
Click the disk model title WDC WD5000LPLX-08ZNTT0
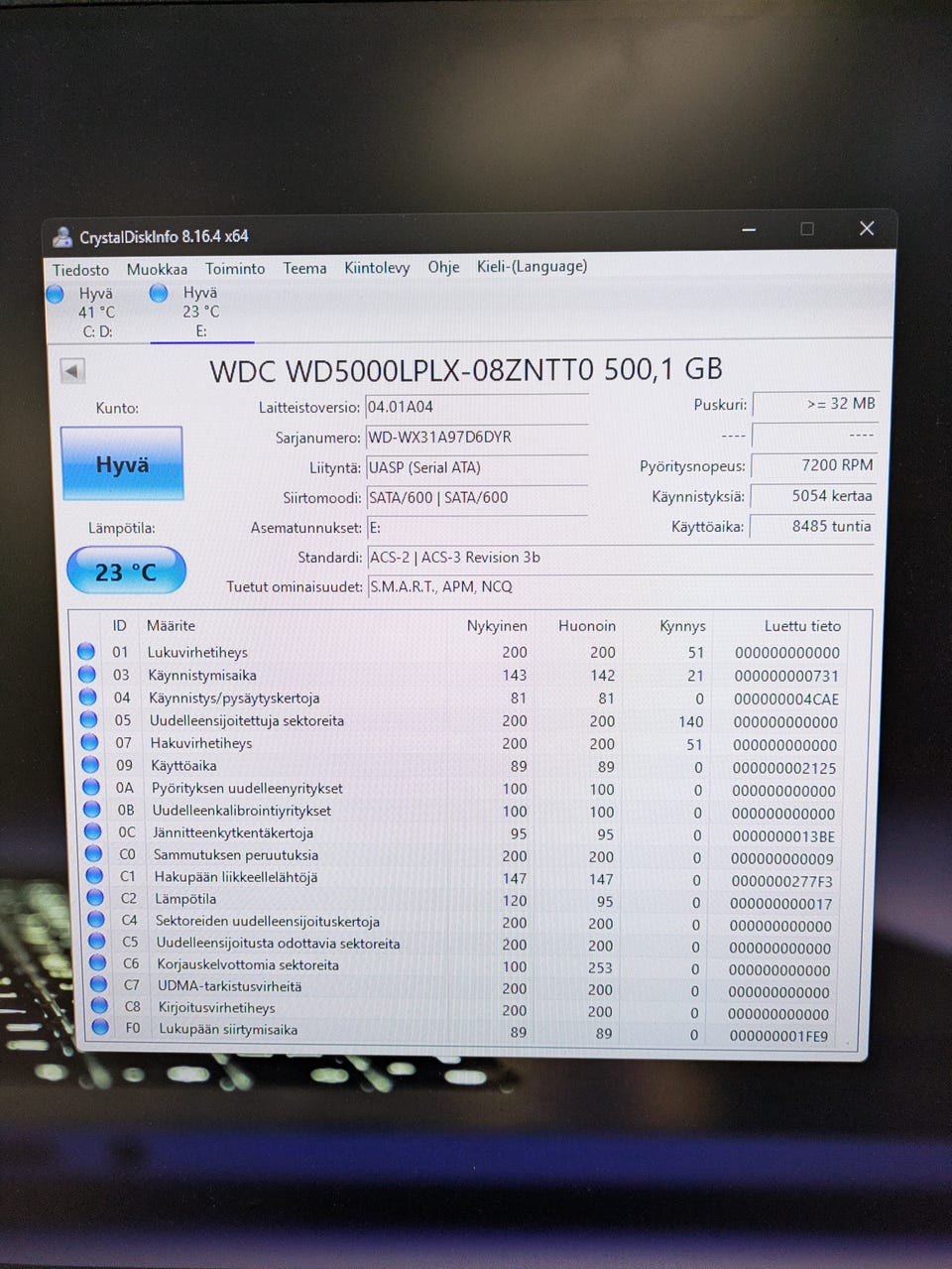click(402, 370)
